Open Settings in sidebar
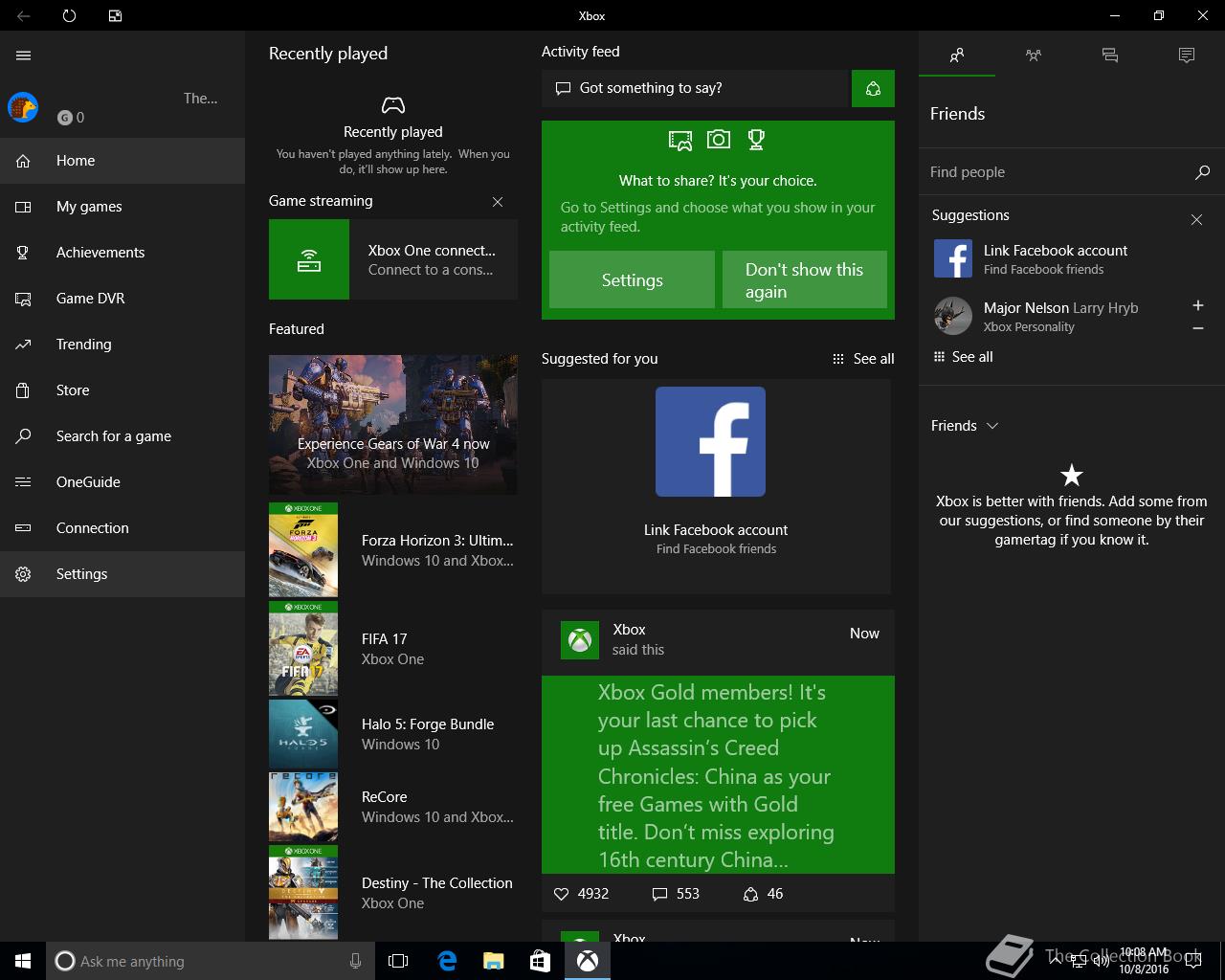Viewport: 1225px width, 980px height. tap(122, 574)
